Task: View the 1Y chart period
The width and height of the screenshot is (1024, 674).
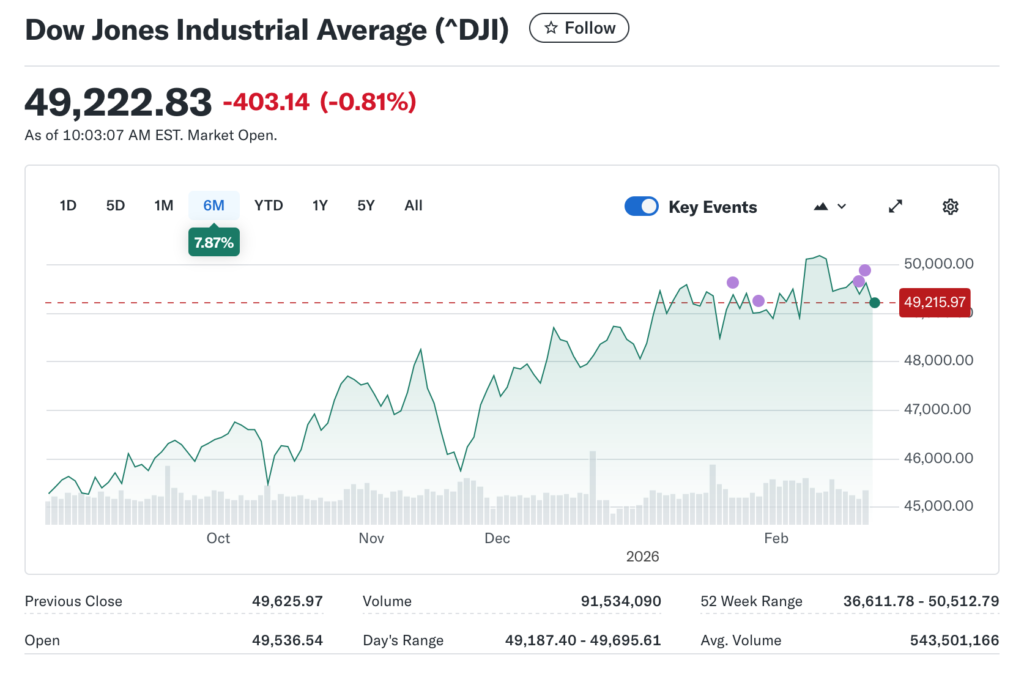Action: (x=320, y=206)
